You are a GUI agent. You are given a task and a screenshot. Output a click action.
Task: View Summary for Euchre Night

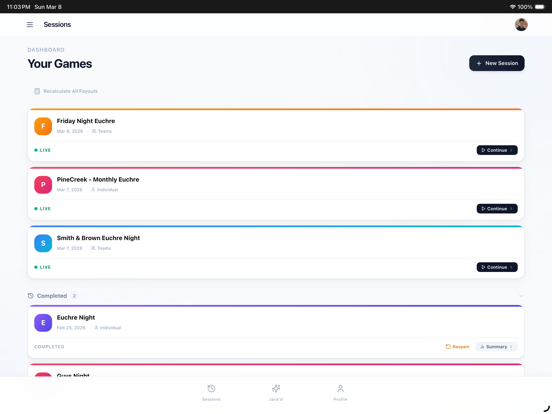coord(496,347)
